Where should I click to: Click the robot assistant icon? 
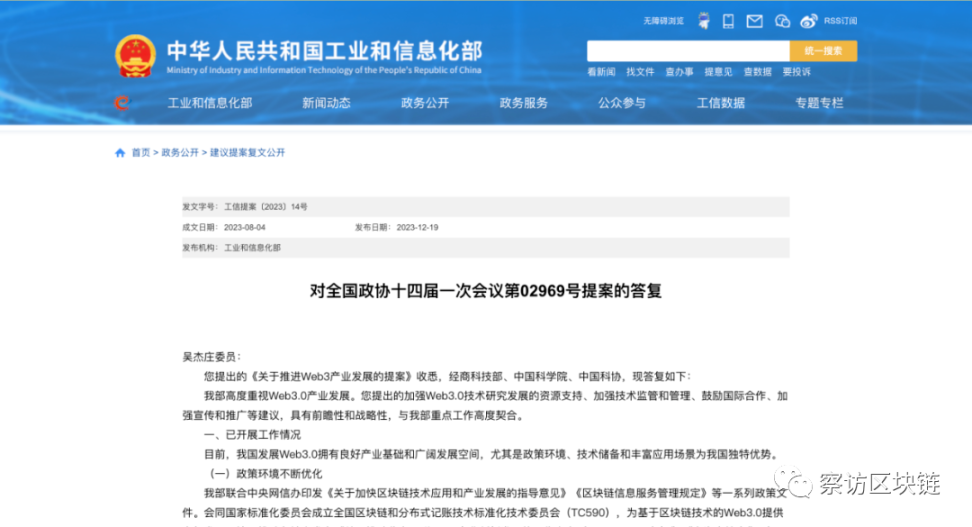pyautogui.click(x=704, y=21)
